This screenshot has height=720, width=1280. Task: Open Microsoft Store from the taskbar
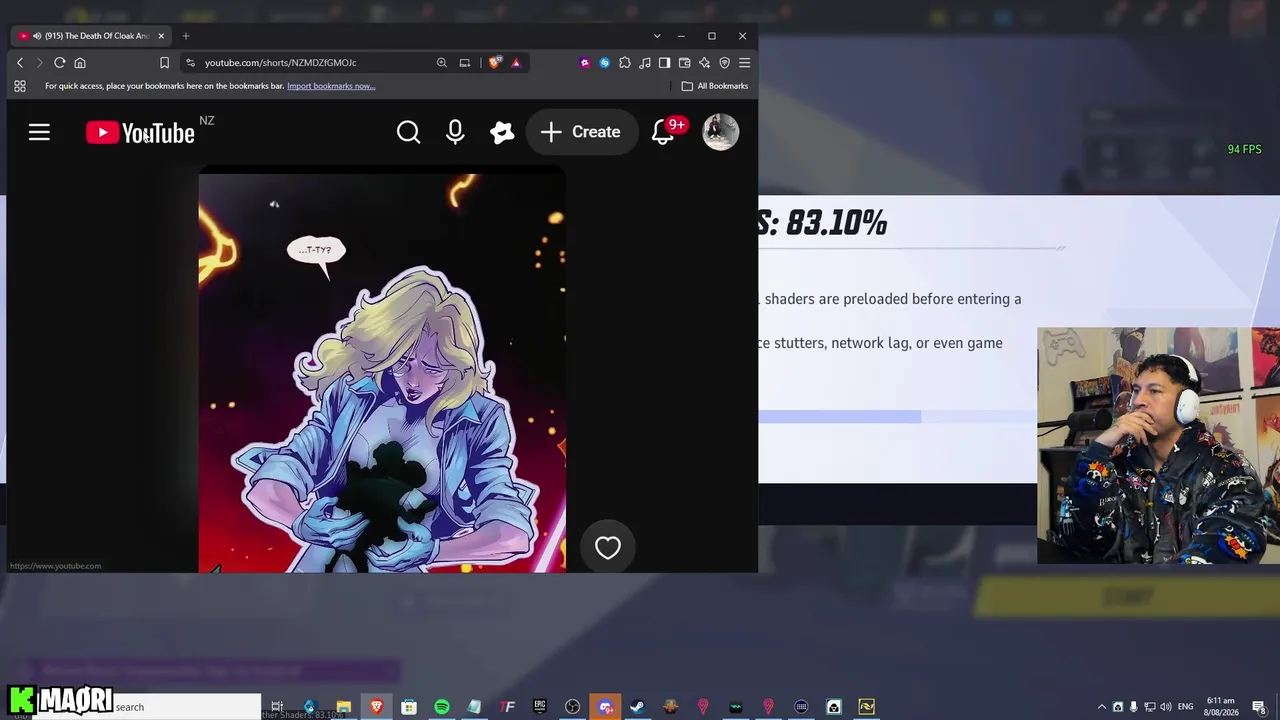click(x=409, y=707)
